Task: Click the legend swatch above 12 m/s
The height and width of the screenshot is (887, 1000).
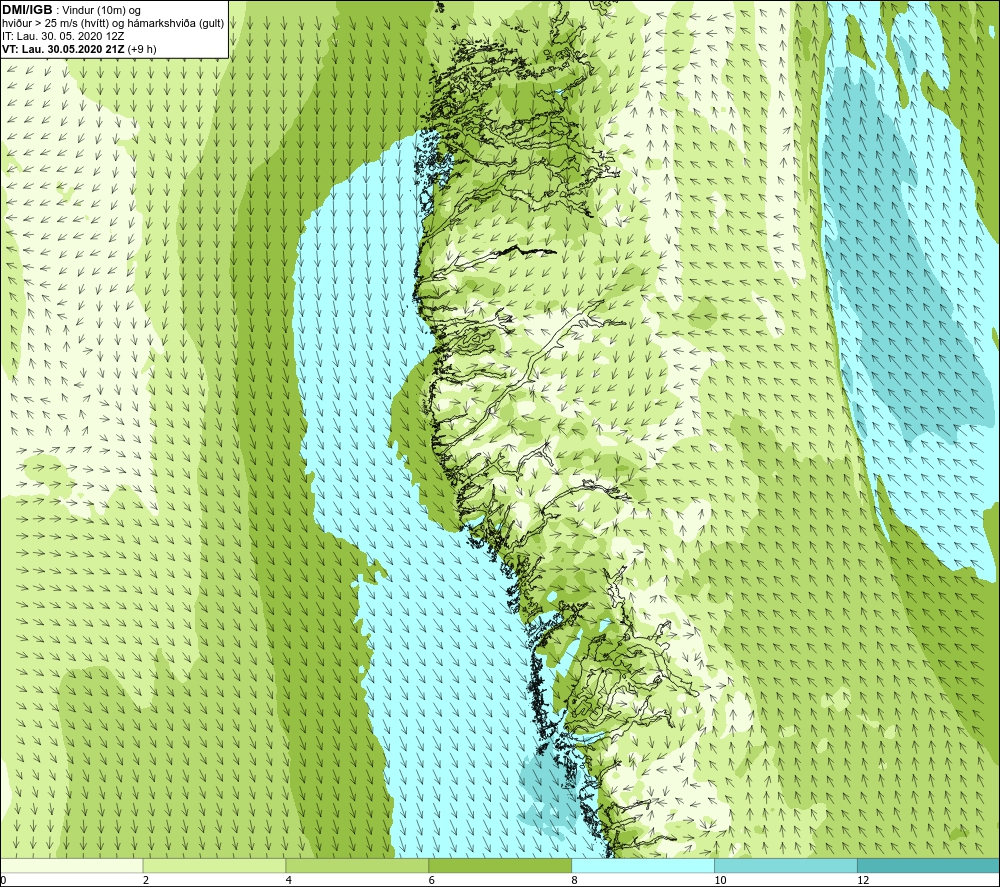Action: pos(929,865)
